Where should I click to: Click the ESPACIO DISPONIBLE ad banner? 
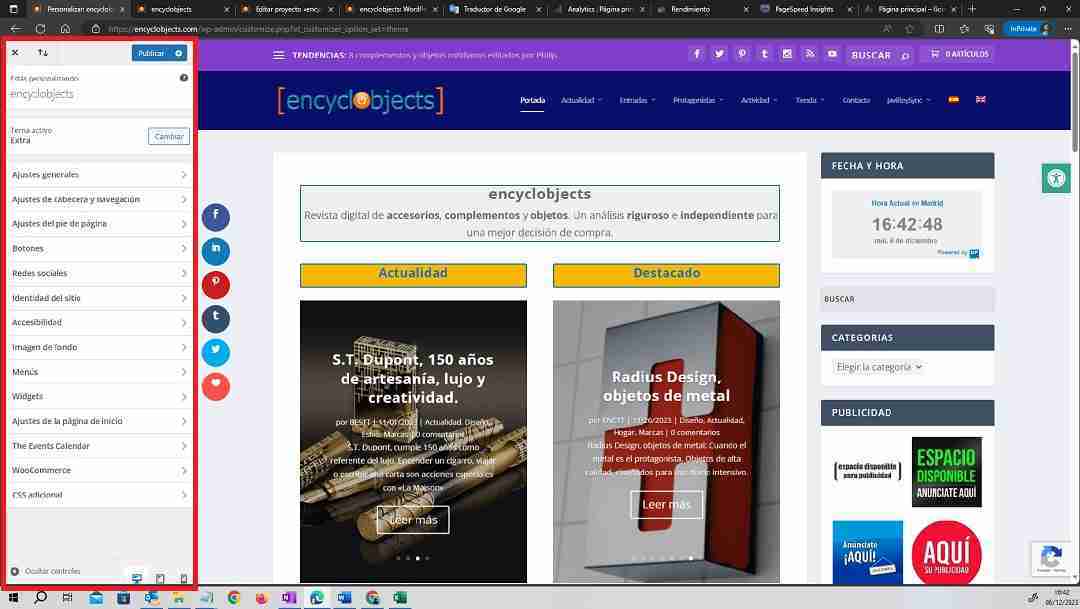tap(947, 473)
